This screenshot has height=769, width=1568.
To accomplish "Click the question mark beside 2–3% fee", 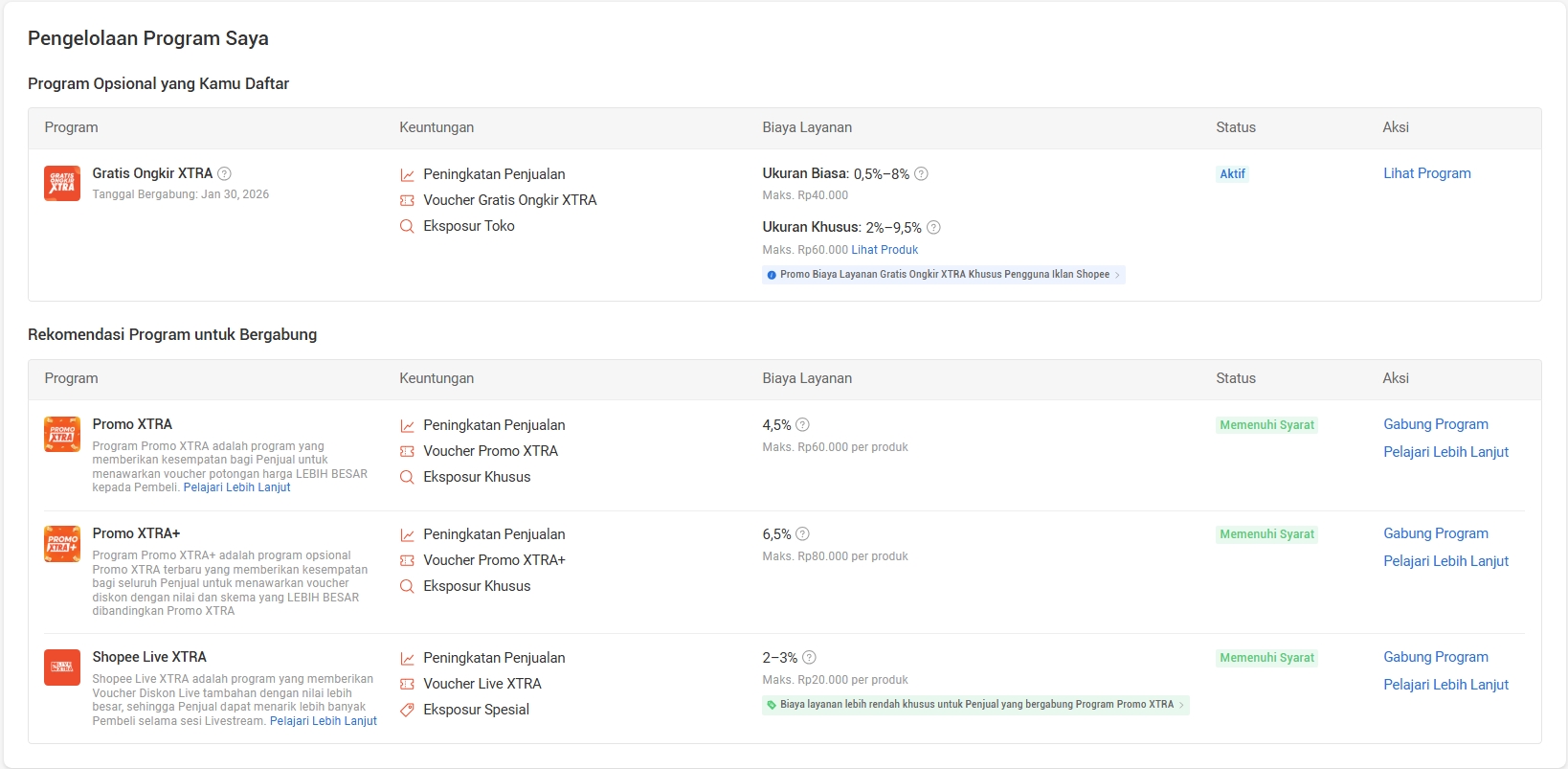I will coord(809,657).
